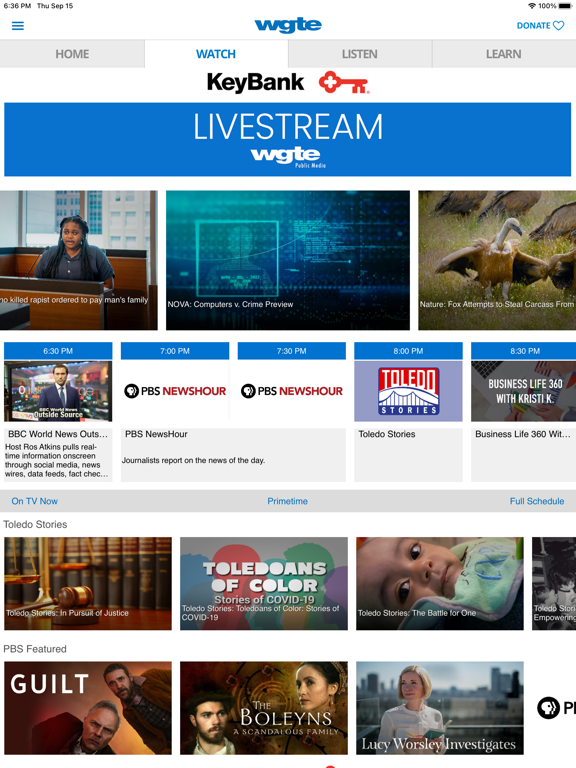
Task: Switch to the Home tab
Action: (x=72, y=54)
